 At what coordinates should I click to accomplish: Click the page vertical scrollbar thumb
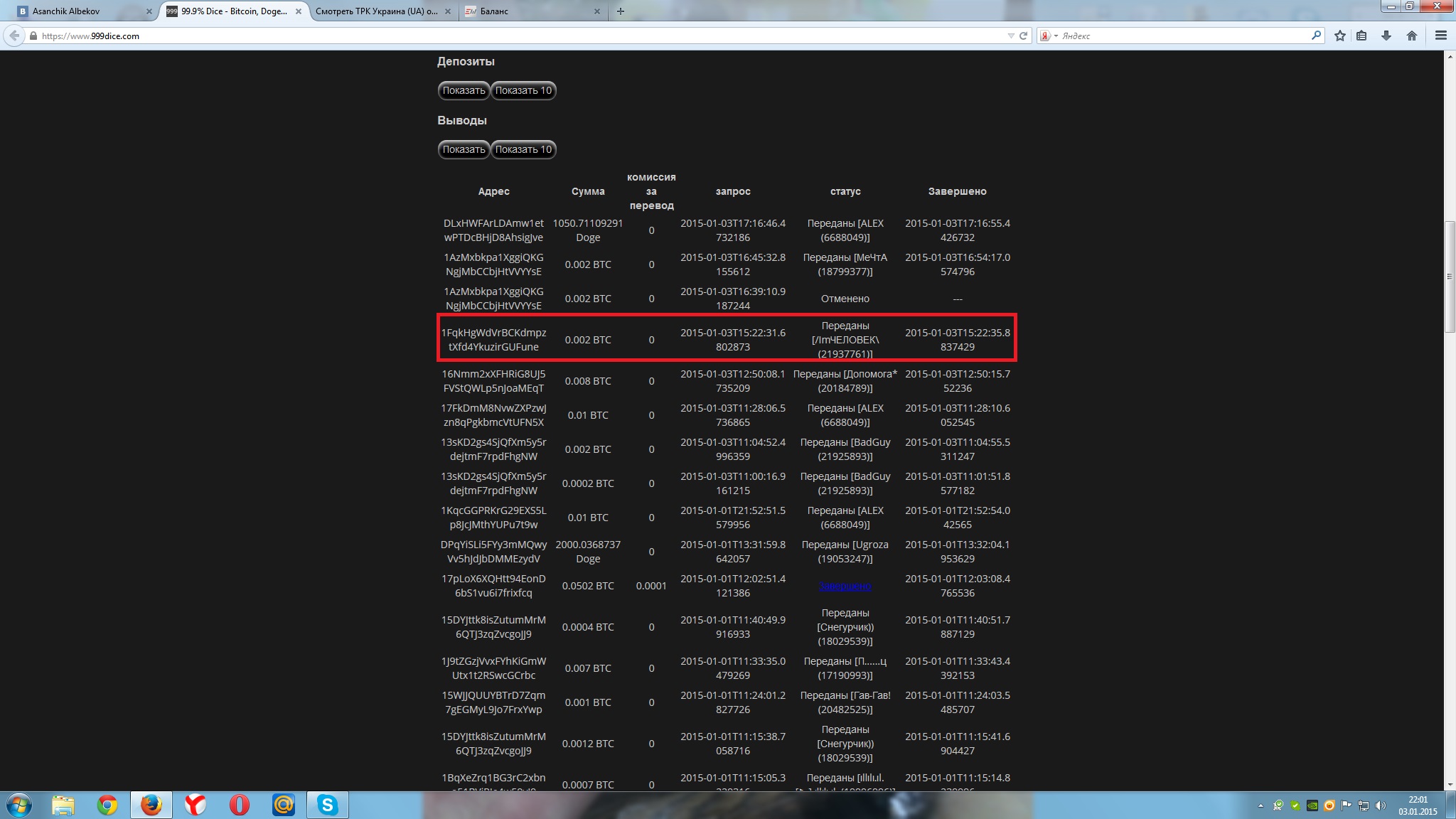[x=1450, y=276]
